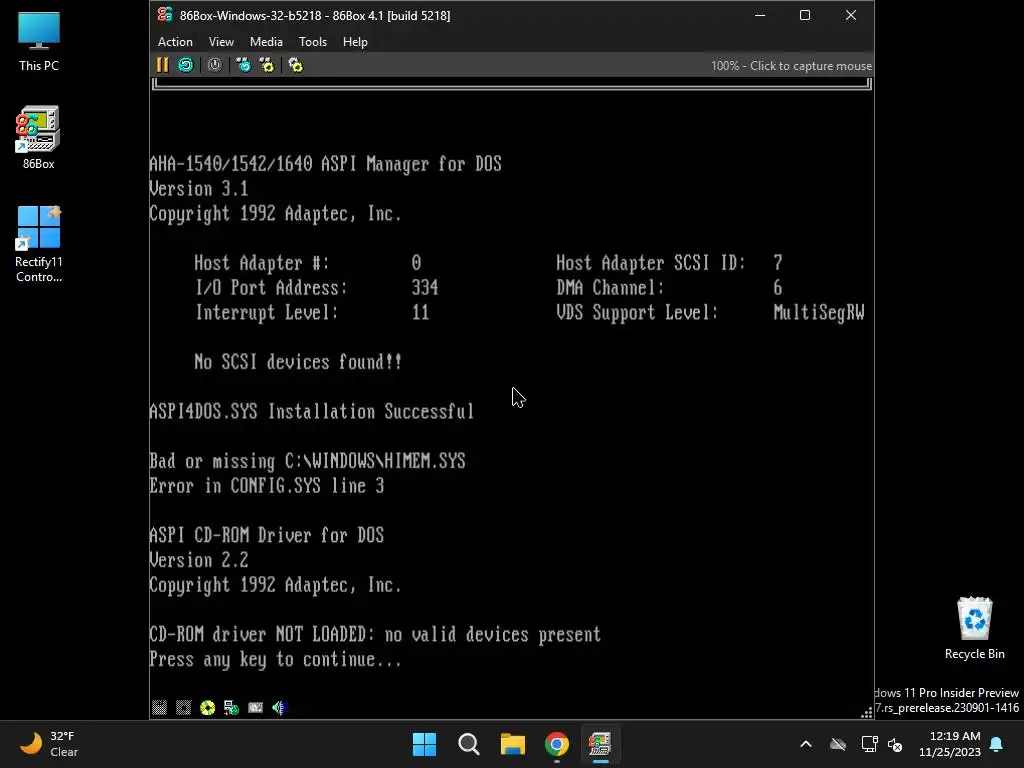Open notifications bell icon
Image resolution: width=1024 pixels, height=768 pixels.
pos(997,744)
